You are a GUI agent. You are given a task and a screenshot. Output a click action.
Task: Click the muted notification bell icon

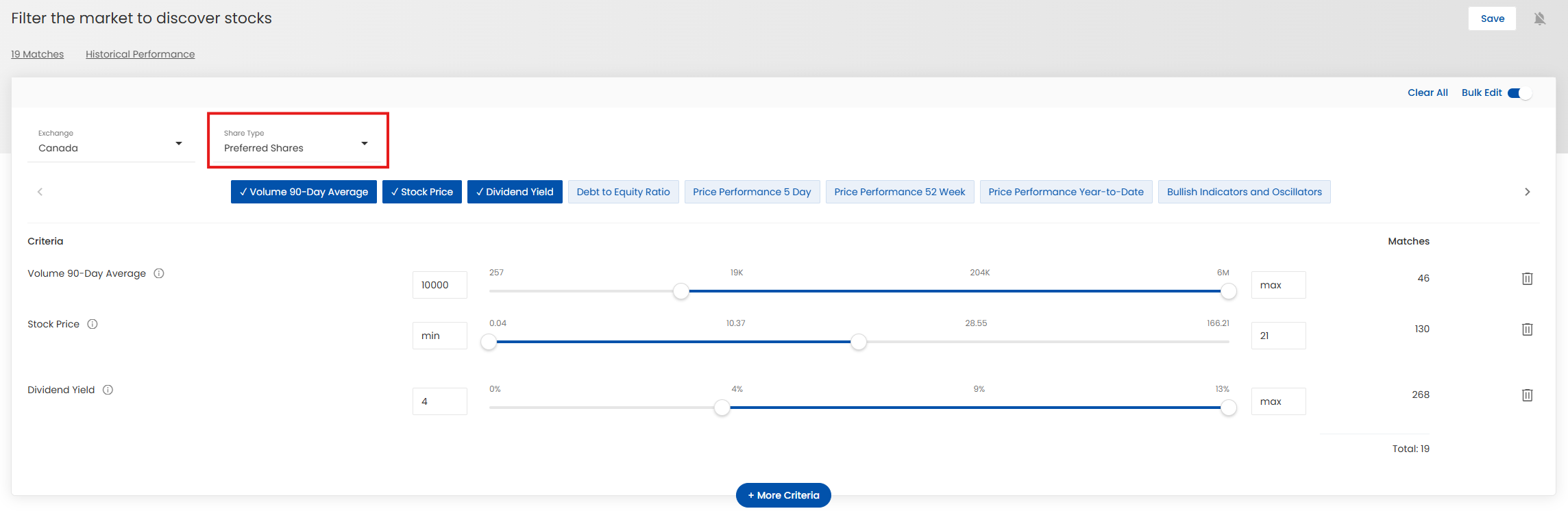pos(1539,18)
